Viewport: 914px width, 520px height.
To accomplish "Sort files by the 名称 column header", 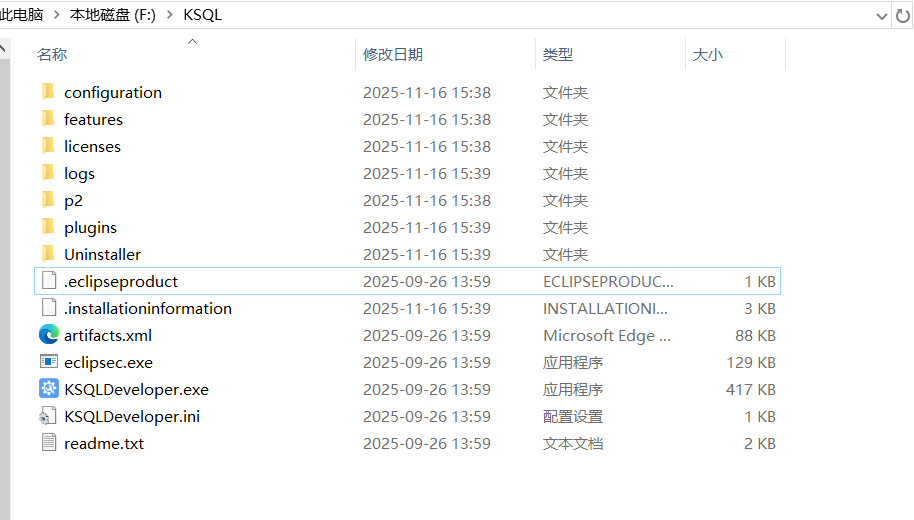I will [x=52, y=54].
